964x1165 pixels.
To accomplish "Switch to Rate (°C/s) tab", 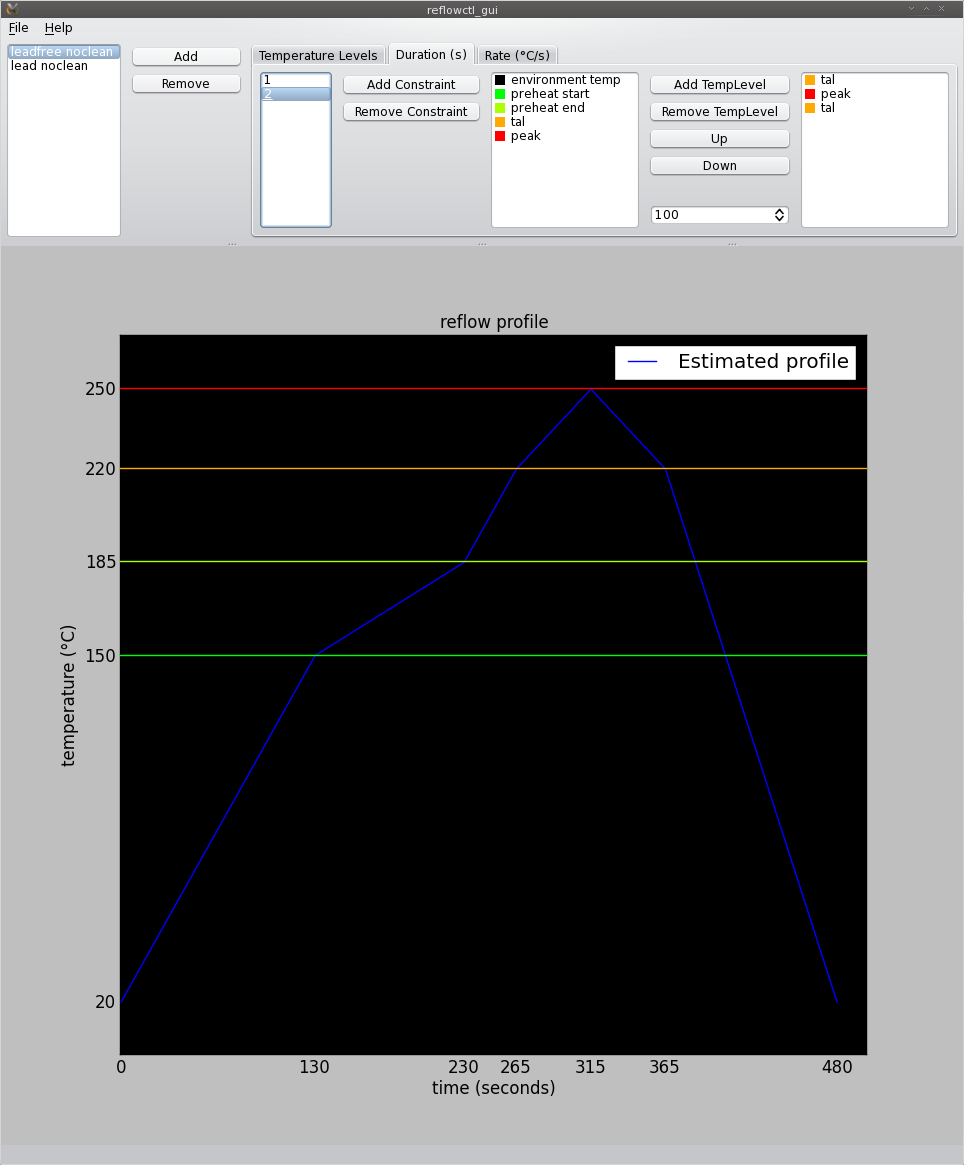I will [x=517, y=56].
